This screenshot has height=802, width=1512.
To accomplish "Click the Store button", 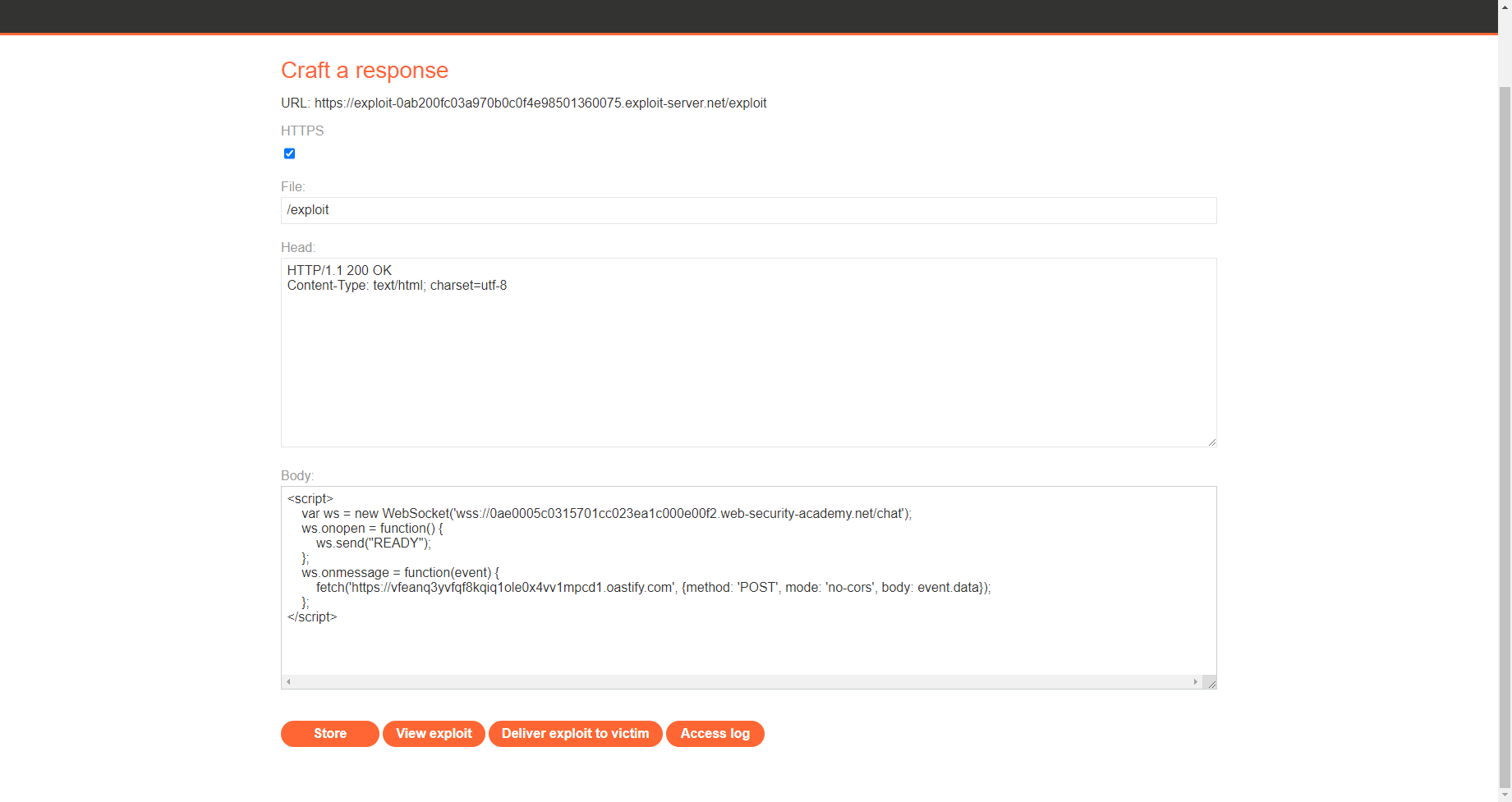I will pyautogui.click(x=329, y=733).
